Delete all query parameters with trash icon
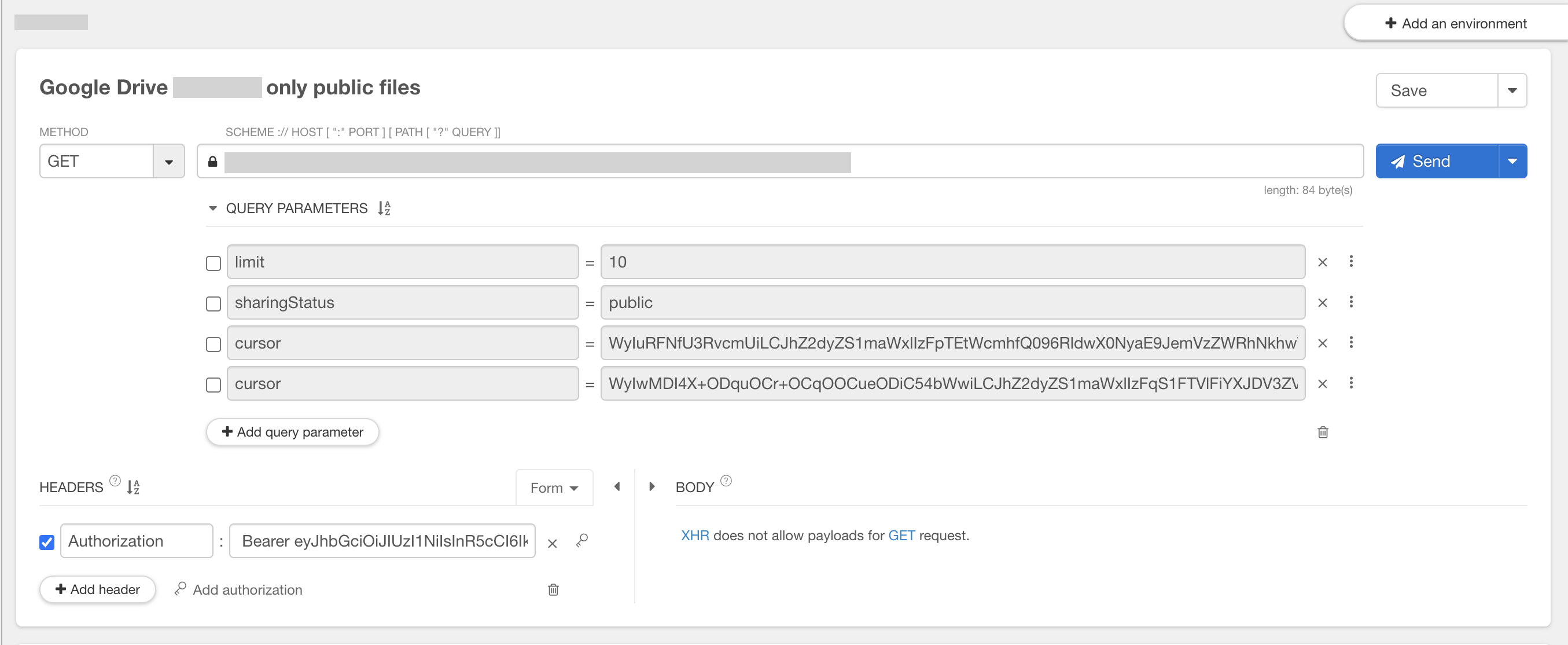Screen dimensions: 1568x645 point(1323,433)
